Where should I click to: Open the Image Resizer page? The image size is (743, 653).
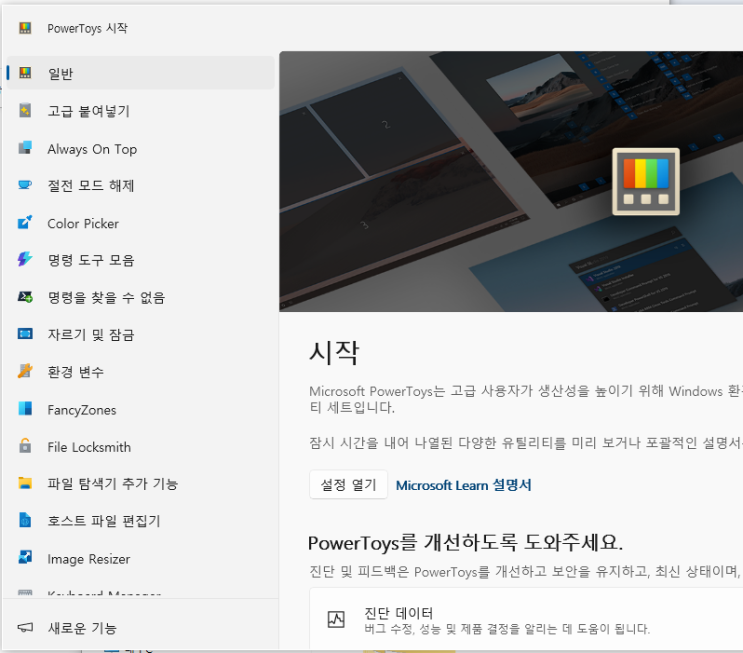pyautogui.click(x=141, y=559)
